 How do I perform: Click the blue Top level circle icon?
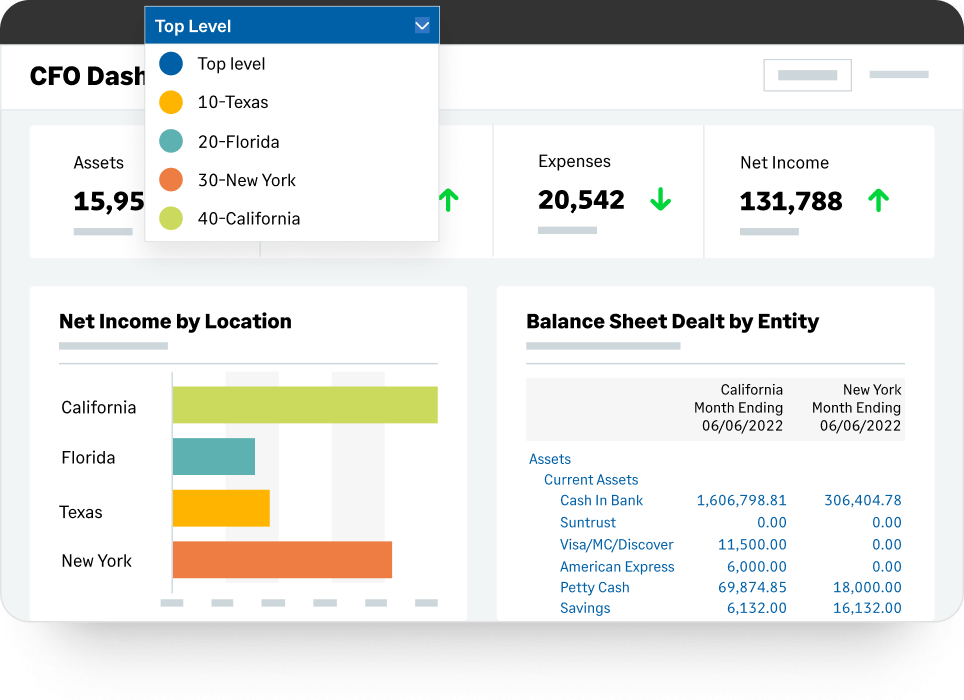click(171, 64)
